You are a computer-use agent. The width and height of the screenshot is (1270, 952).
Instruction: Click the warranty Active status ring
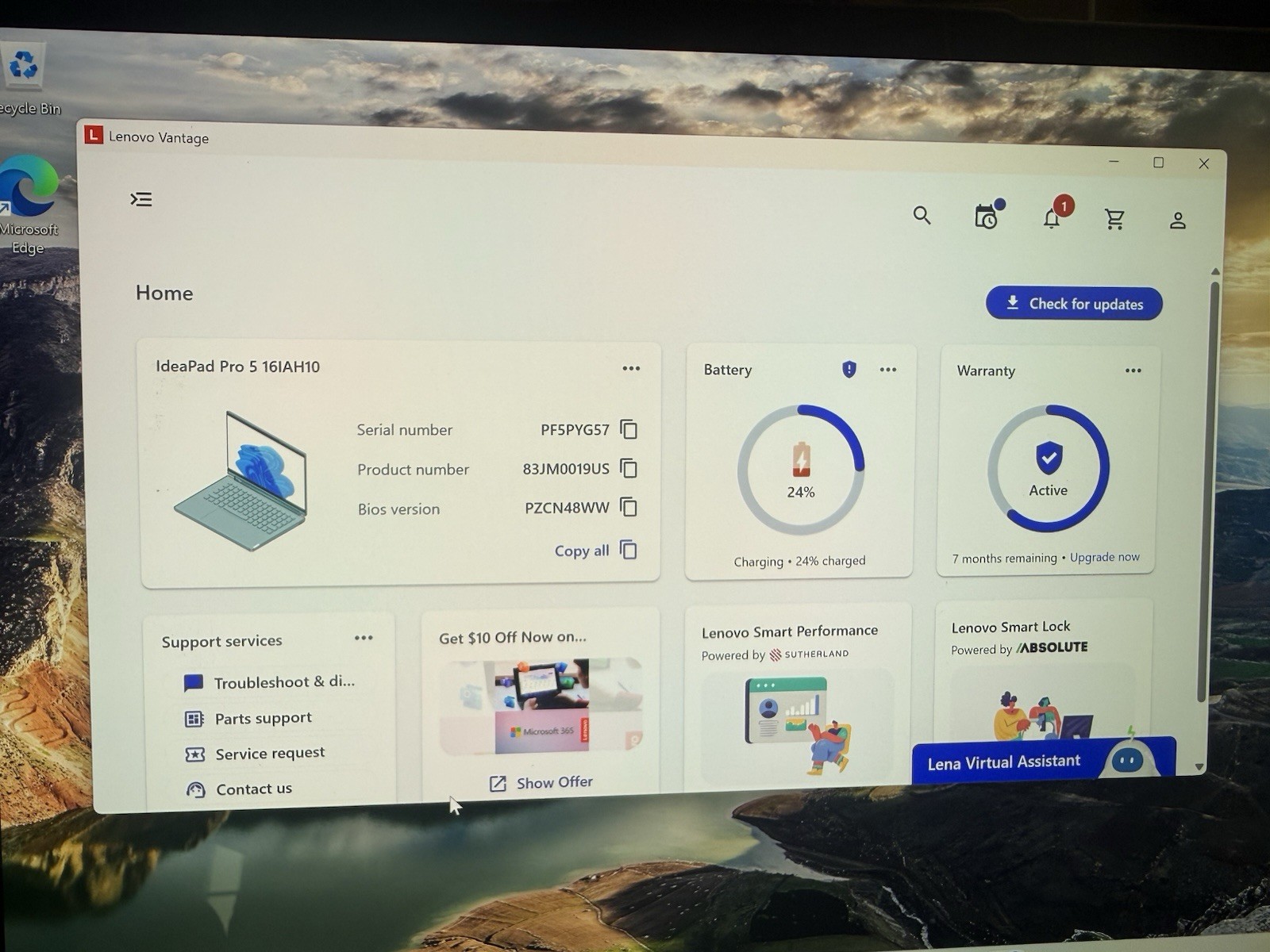[x=1049, y=468]
